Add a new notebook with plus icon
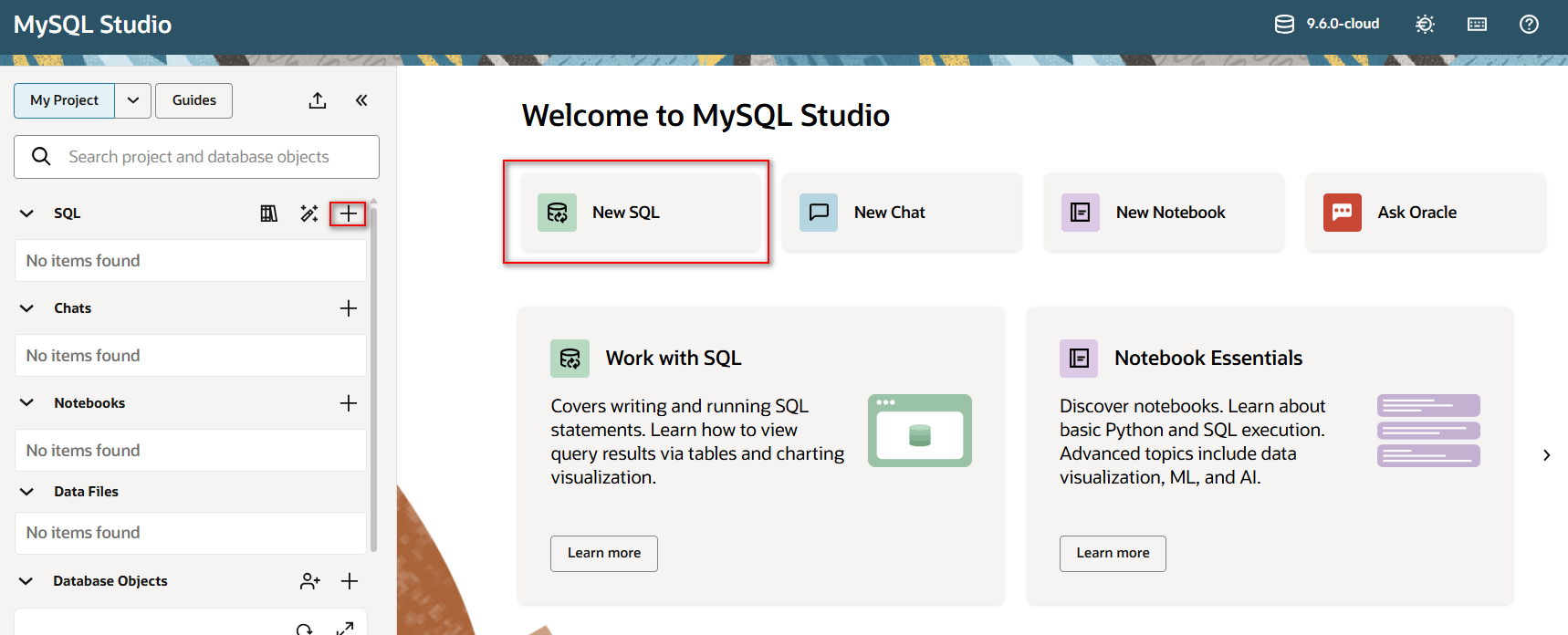Viewport: 1568px width, 635px height. point(348,403)
